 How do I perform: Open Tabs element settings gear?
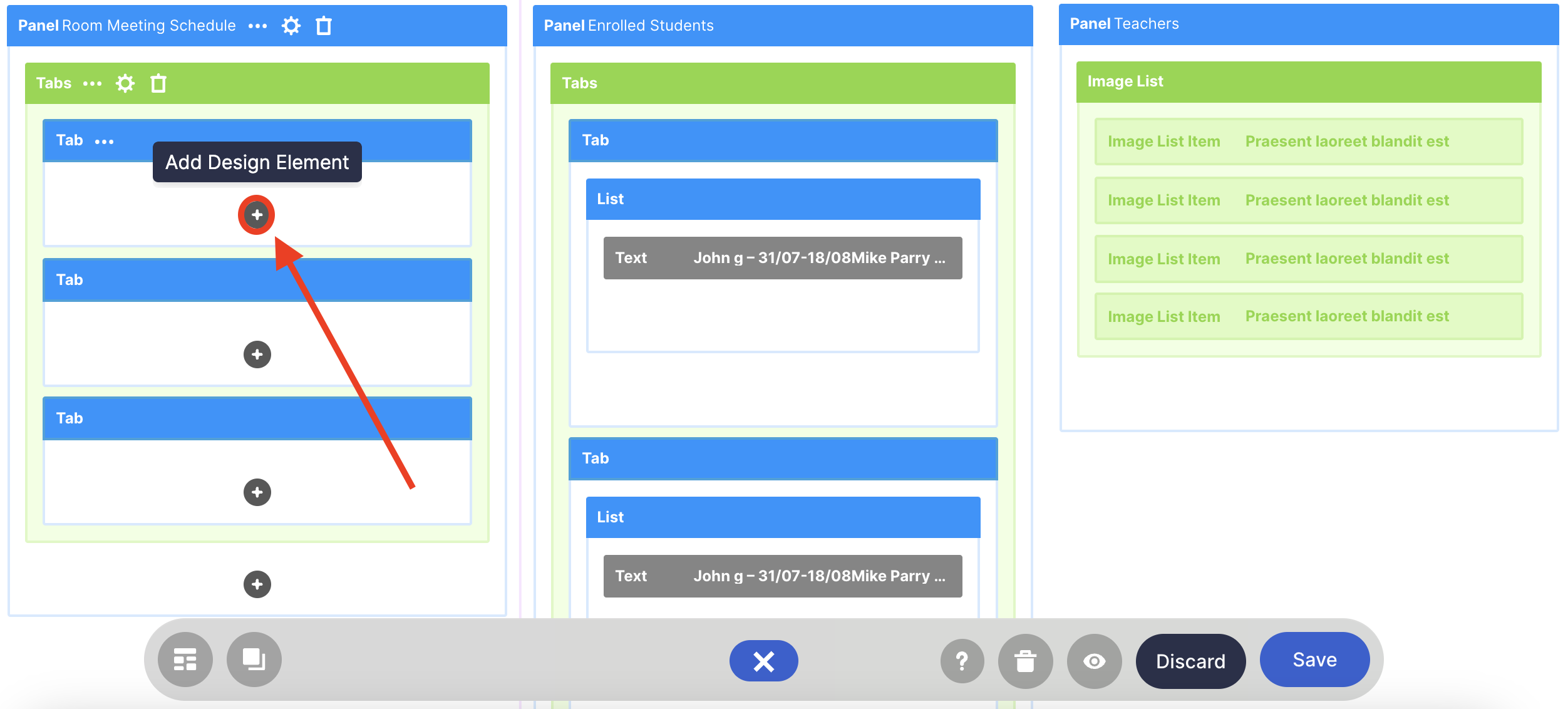coord(125,83)
